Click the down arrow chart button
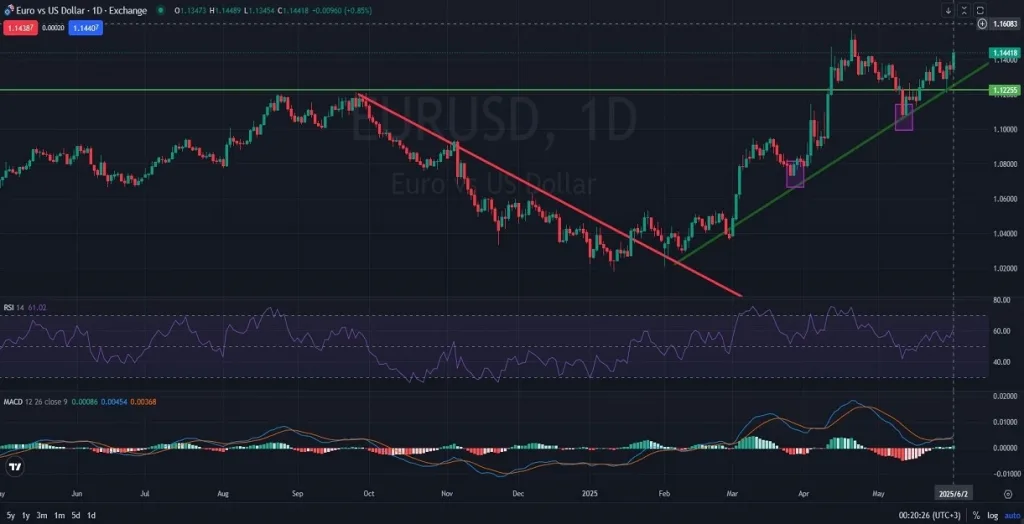Viewport: 1024px width, 524px height. [948, 10]
